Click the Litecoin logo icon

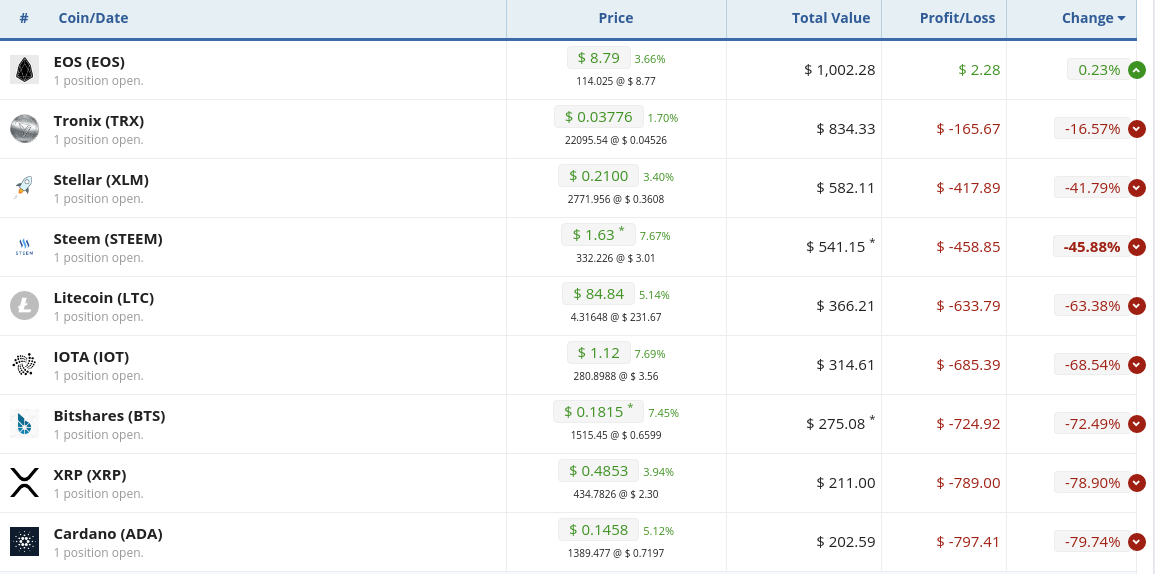pyautogui.click(x=24, y=305)
